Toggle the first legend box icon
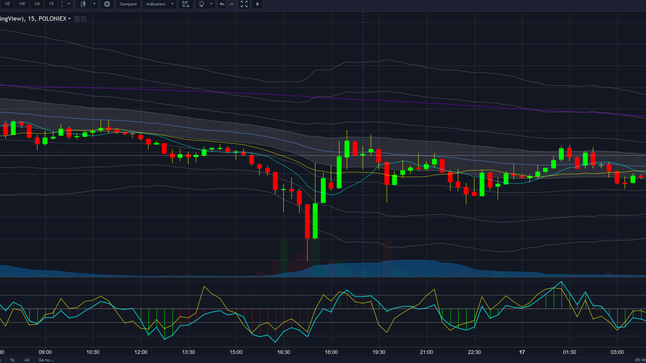646x363 pixels. [77, 19]
